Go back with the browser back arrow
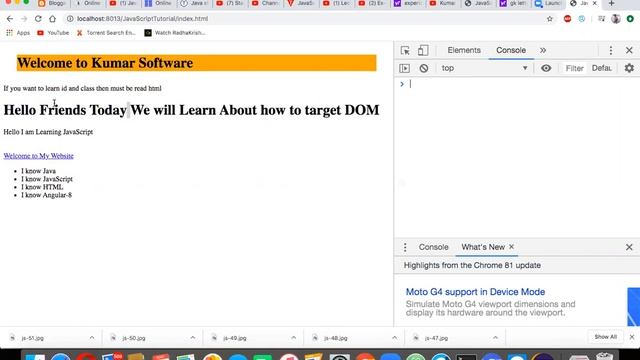The image size is (640, 360). (10, 19)
